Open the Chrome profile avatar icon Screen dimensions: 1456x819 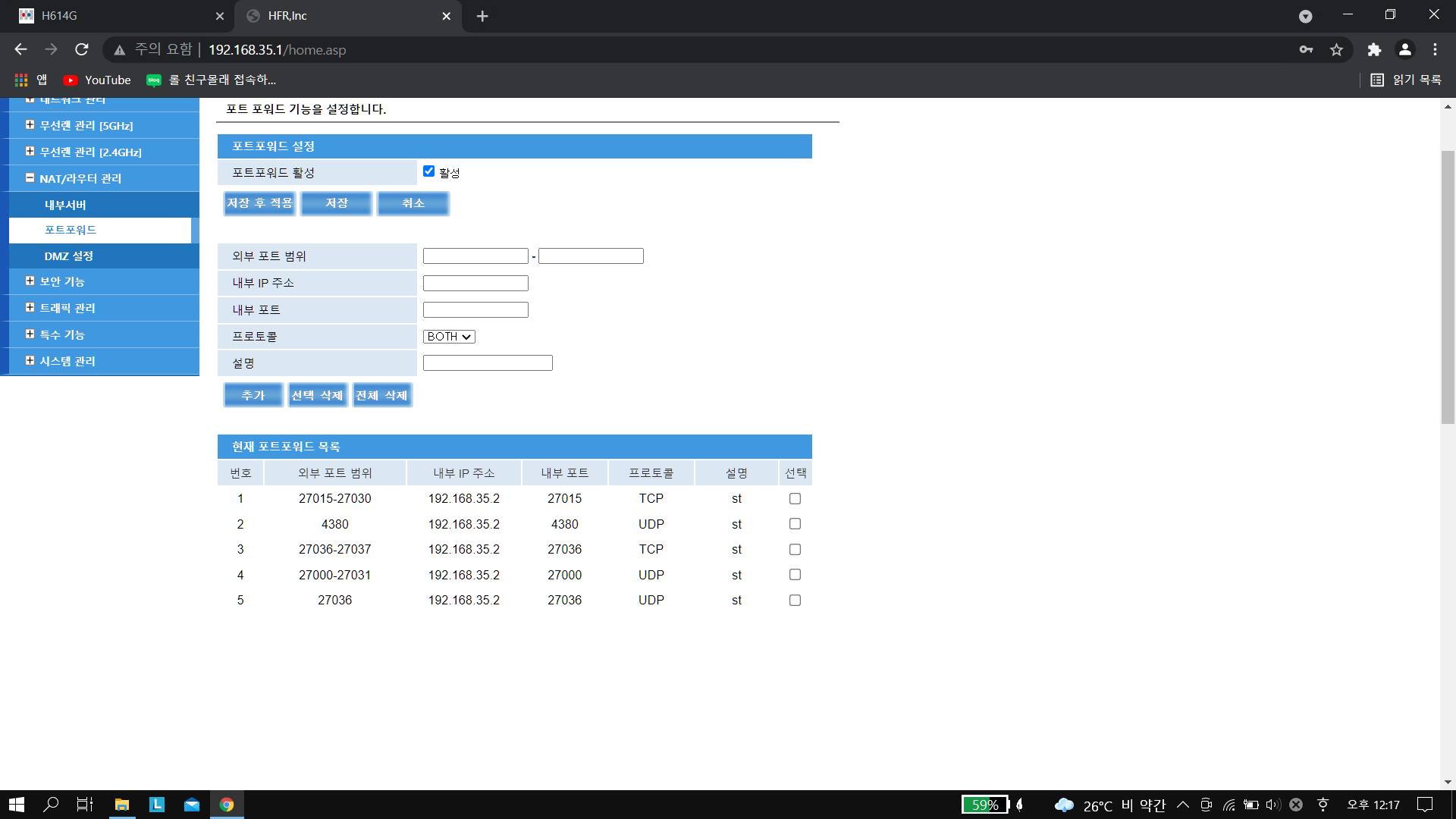coord(1404,50)
